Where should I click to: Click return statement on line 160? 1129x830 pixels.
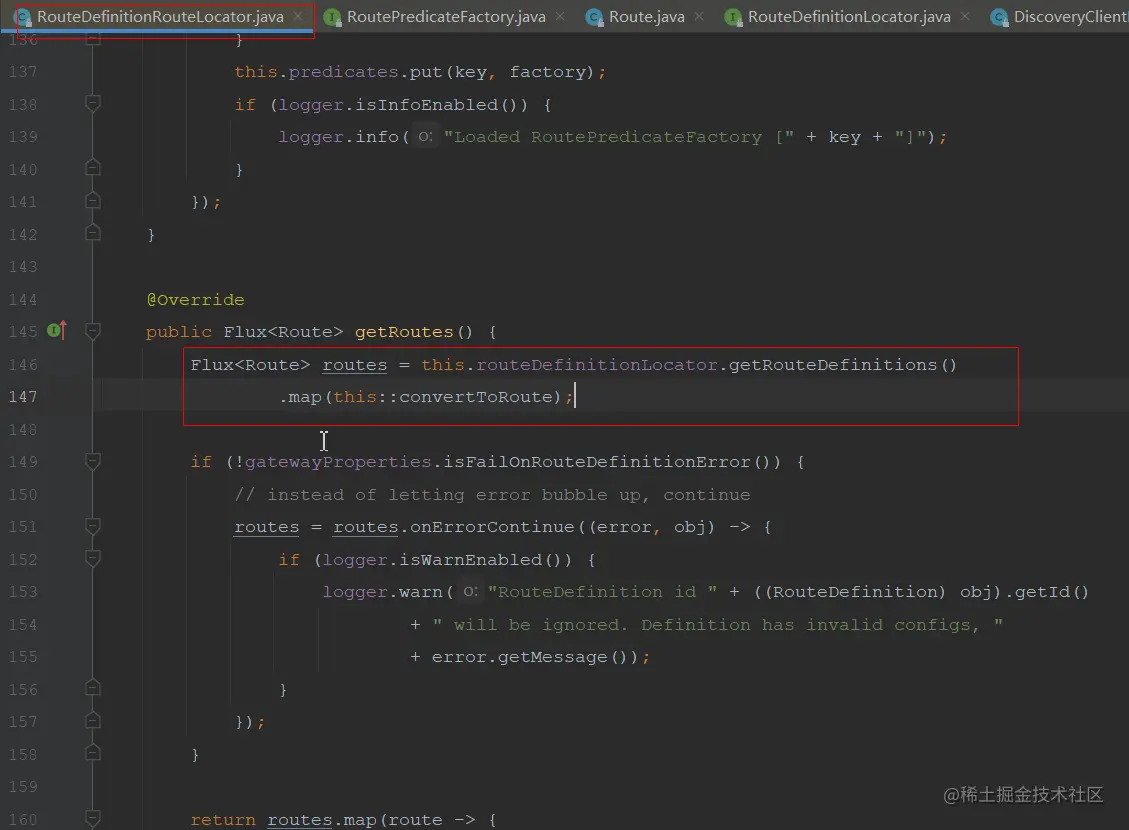coord(342,819)
